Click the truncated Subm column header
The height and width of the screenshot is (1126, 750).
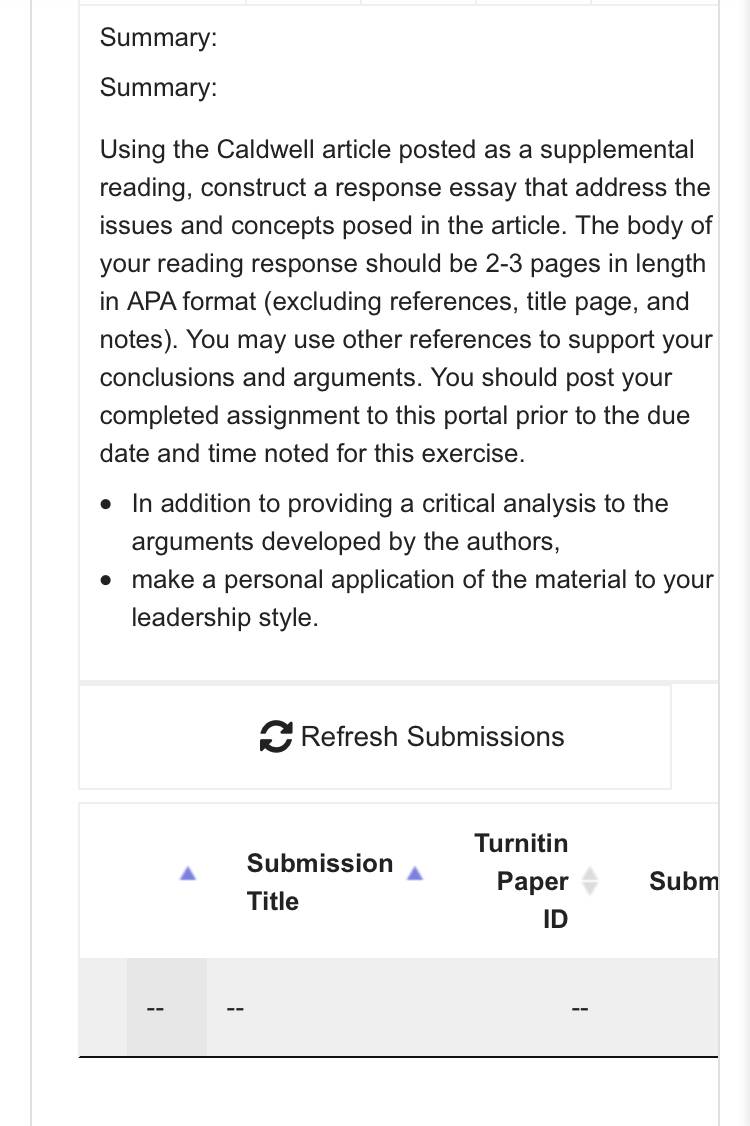click(683, 881)
